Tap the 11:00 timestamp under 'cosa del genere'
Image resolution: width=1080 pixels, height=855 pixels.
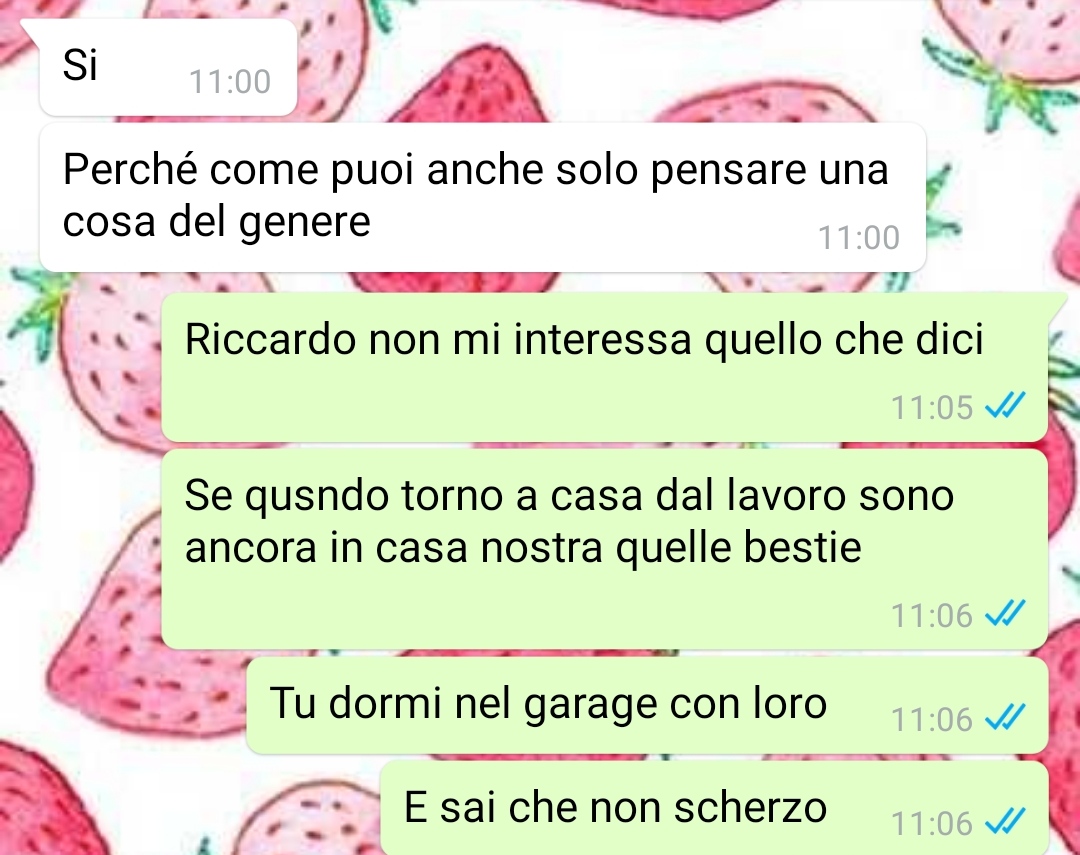858,238
